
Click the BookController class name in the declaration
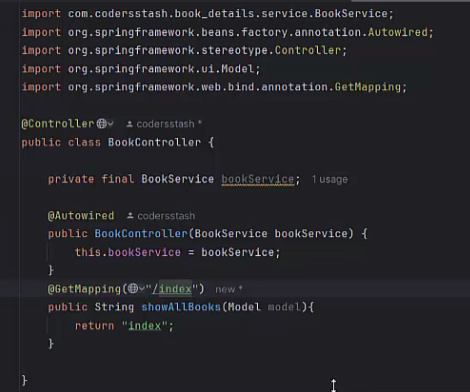click(x=154, y=142)
